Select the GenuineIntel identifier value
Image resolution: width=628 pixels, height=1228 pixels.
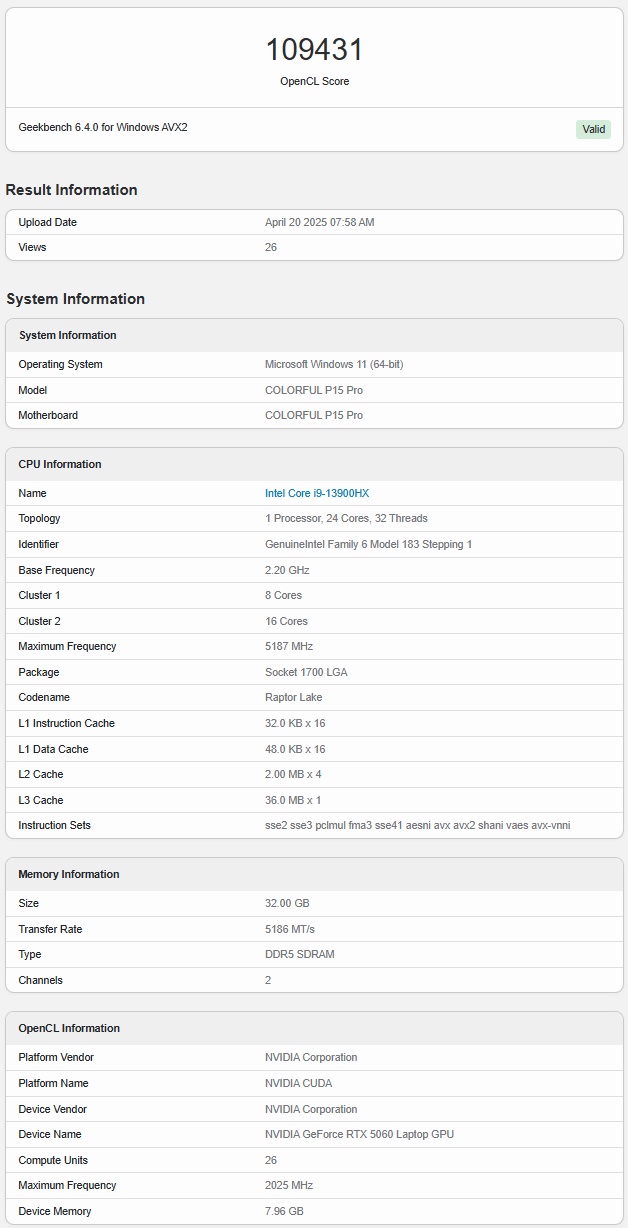[x=368, y=544]
